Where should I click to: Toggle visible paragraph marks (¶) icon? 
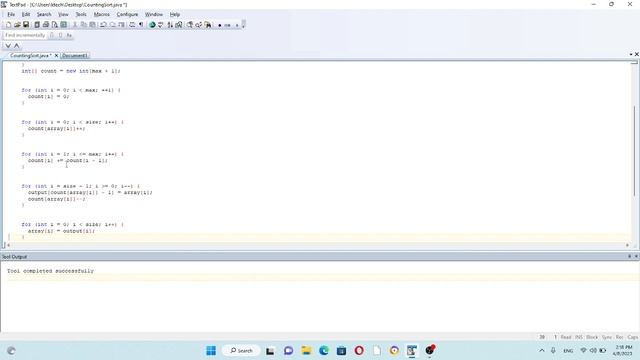(x=141, y=25)
